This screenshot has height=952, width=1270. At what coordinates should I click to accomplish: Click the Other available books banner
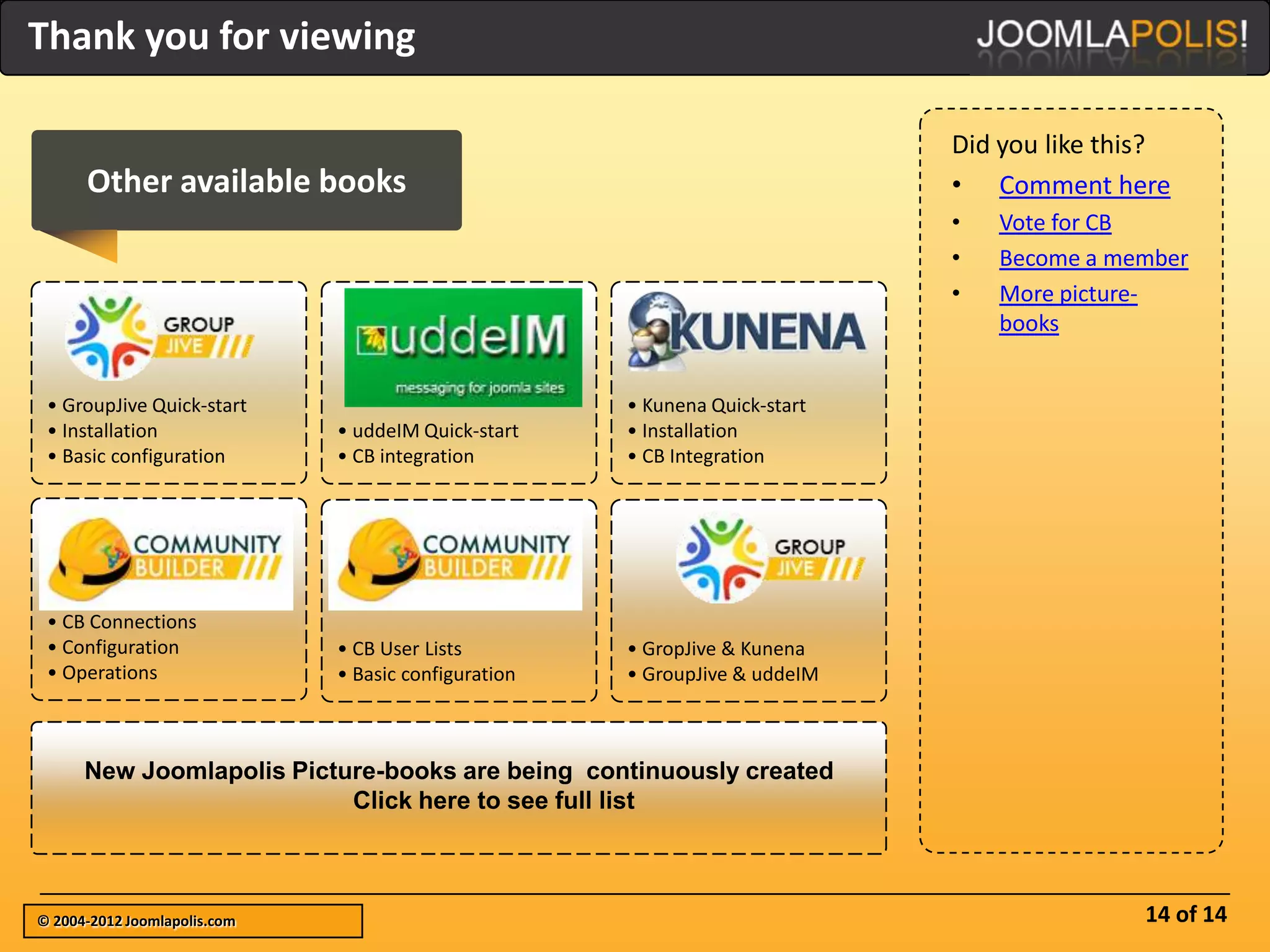[246, 180]
